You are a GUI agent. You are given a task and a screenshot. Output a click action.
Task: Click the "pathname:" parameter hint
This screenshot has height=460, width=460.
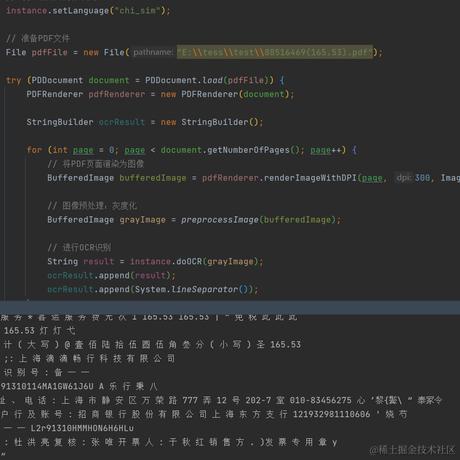pyautogui.click(x=153, y=52)
